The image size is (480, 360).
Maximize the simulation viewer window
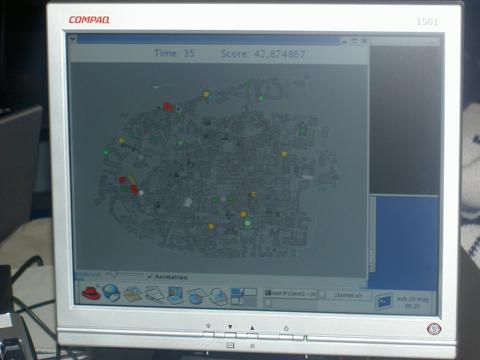pos(354,41)
